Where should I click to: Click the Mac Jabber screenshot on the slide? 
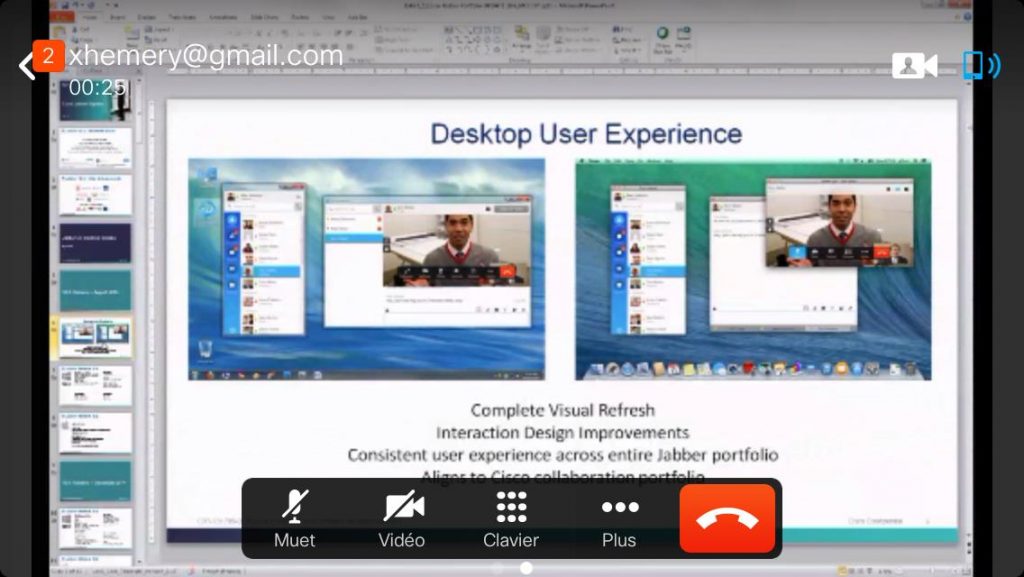pos(753,268)
